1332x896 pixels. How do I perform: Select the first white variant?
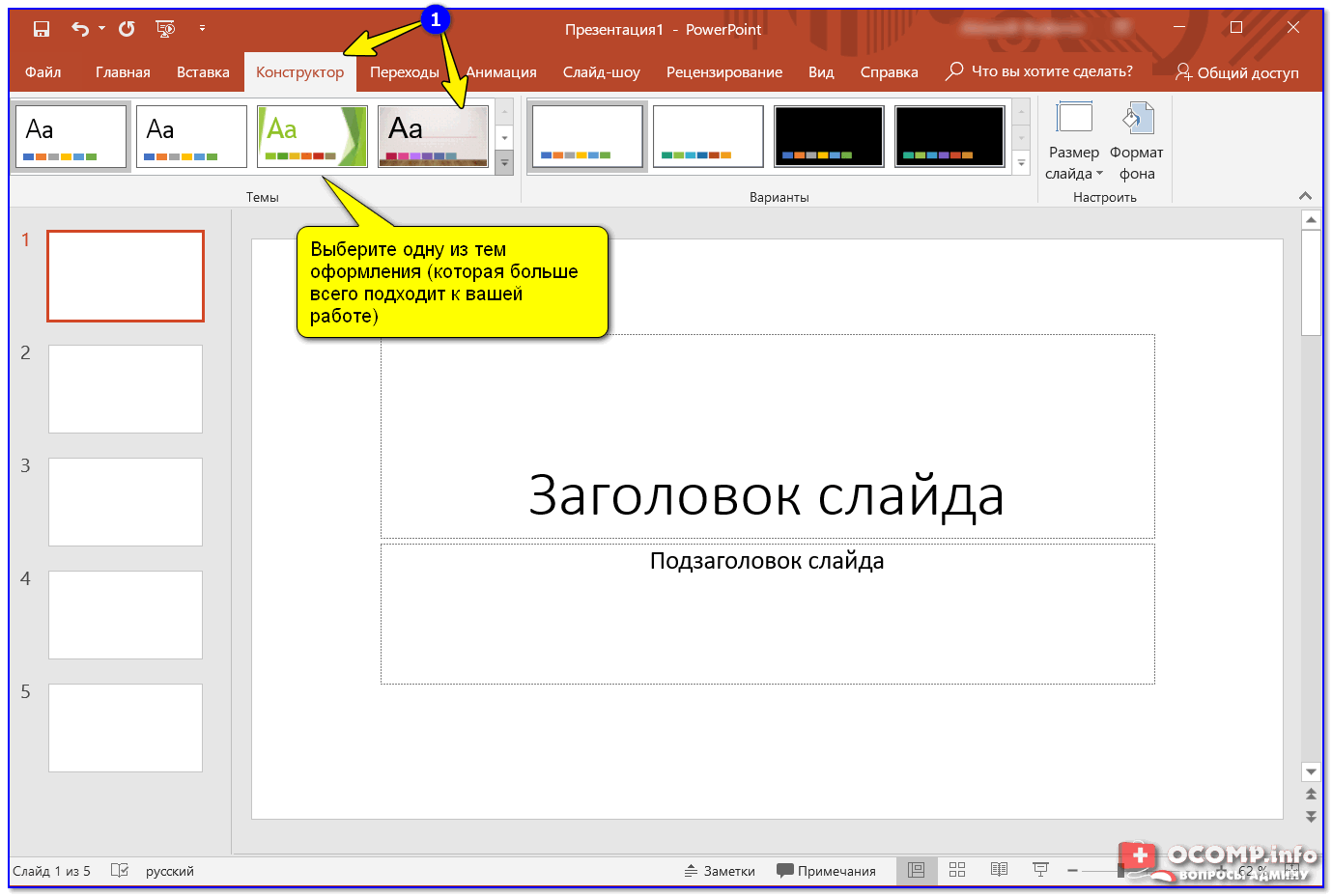click(587, 137)
